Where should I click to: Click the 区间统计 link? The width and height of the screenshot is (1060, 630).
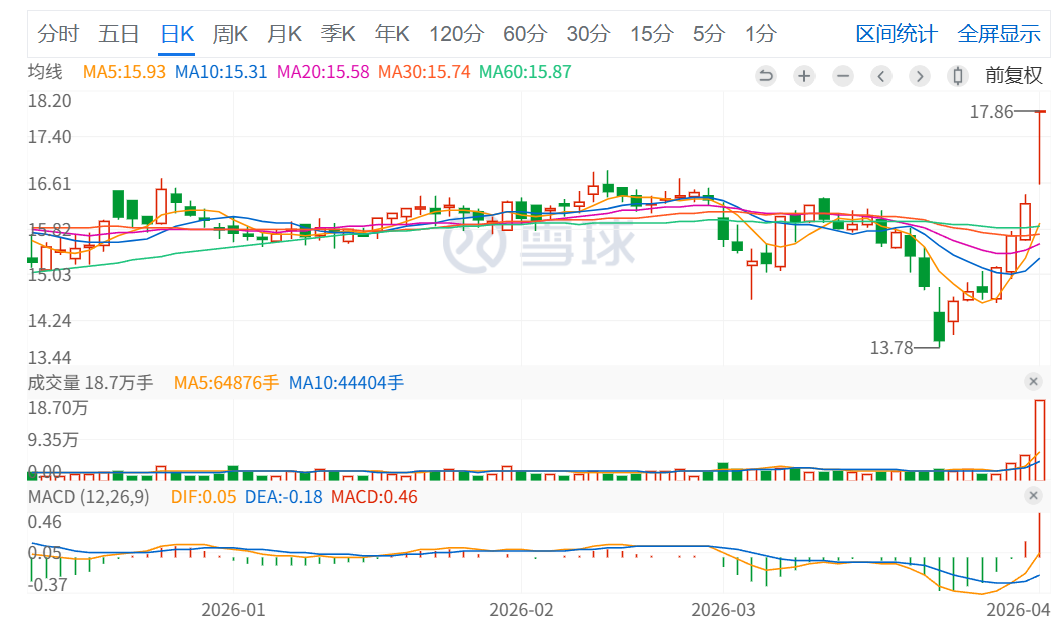(x=896, y=34)
